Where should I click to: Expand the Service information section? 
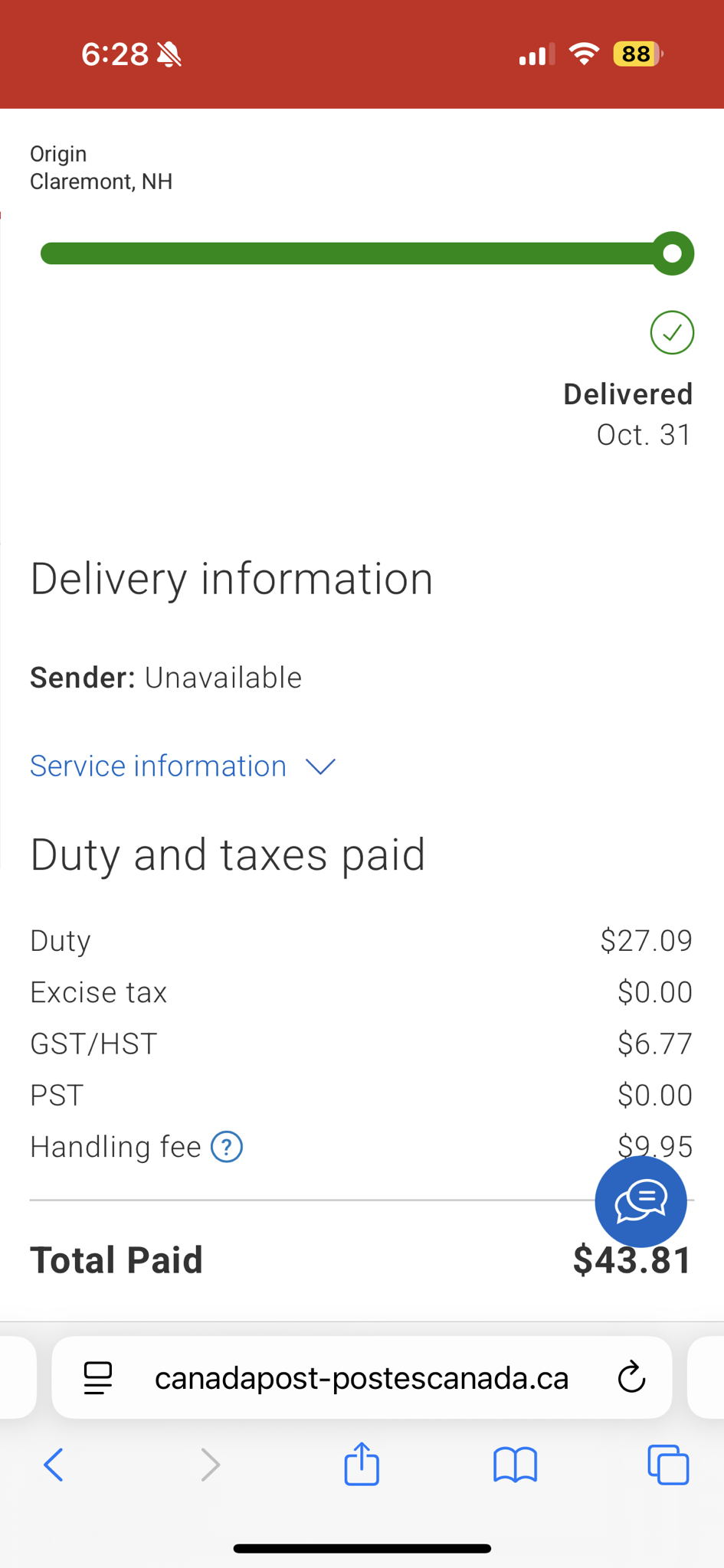(x=159, y=766)
